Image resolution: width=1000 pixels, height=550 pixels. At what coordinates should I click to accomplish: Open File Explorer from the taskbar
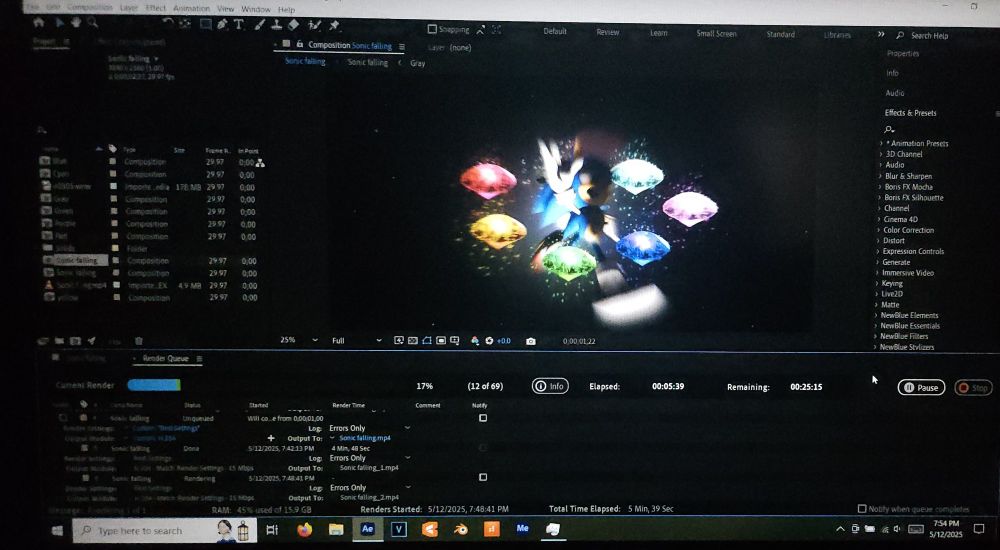coord(336,530)
